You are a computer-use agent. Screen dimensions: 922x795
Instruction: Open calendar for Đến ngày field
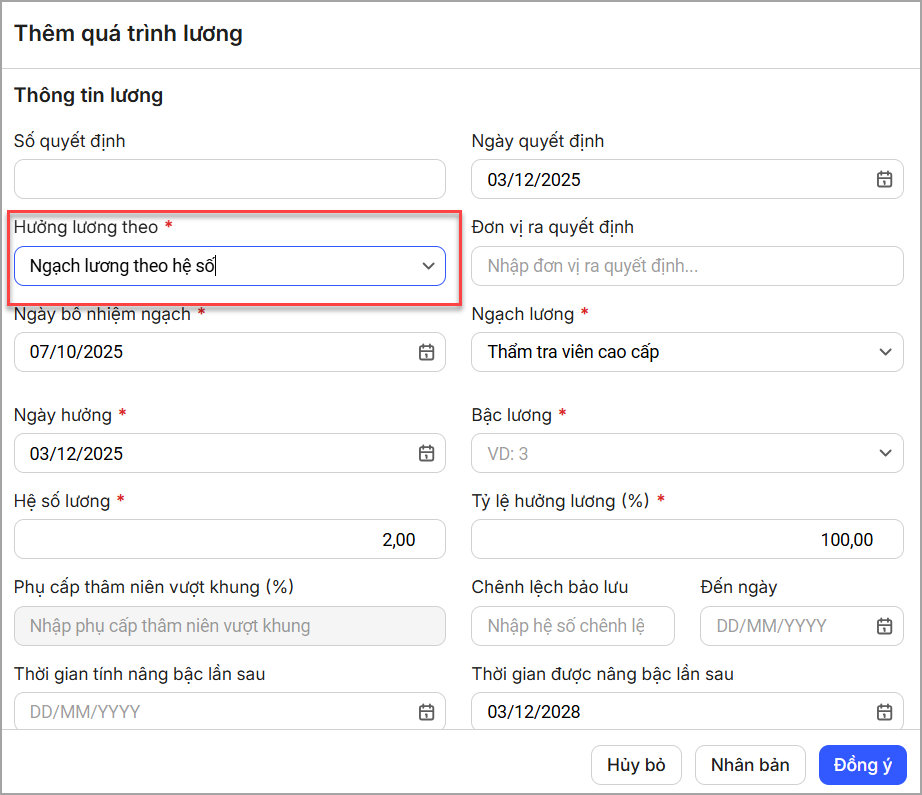click(884, 626)
